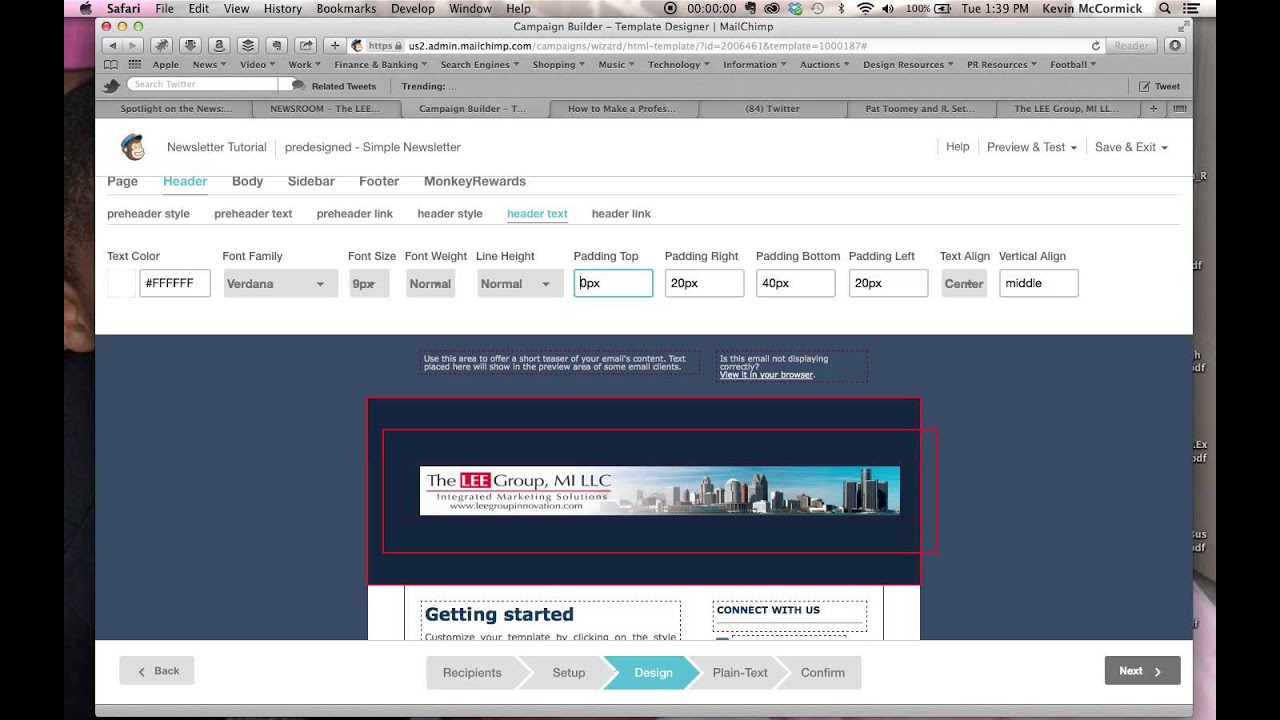Click the Padding Top input field

coord(613,284)
